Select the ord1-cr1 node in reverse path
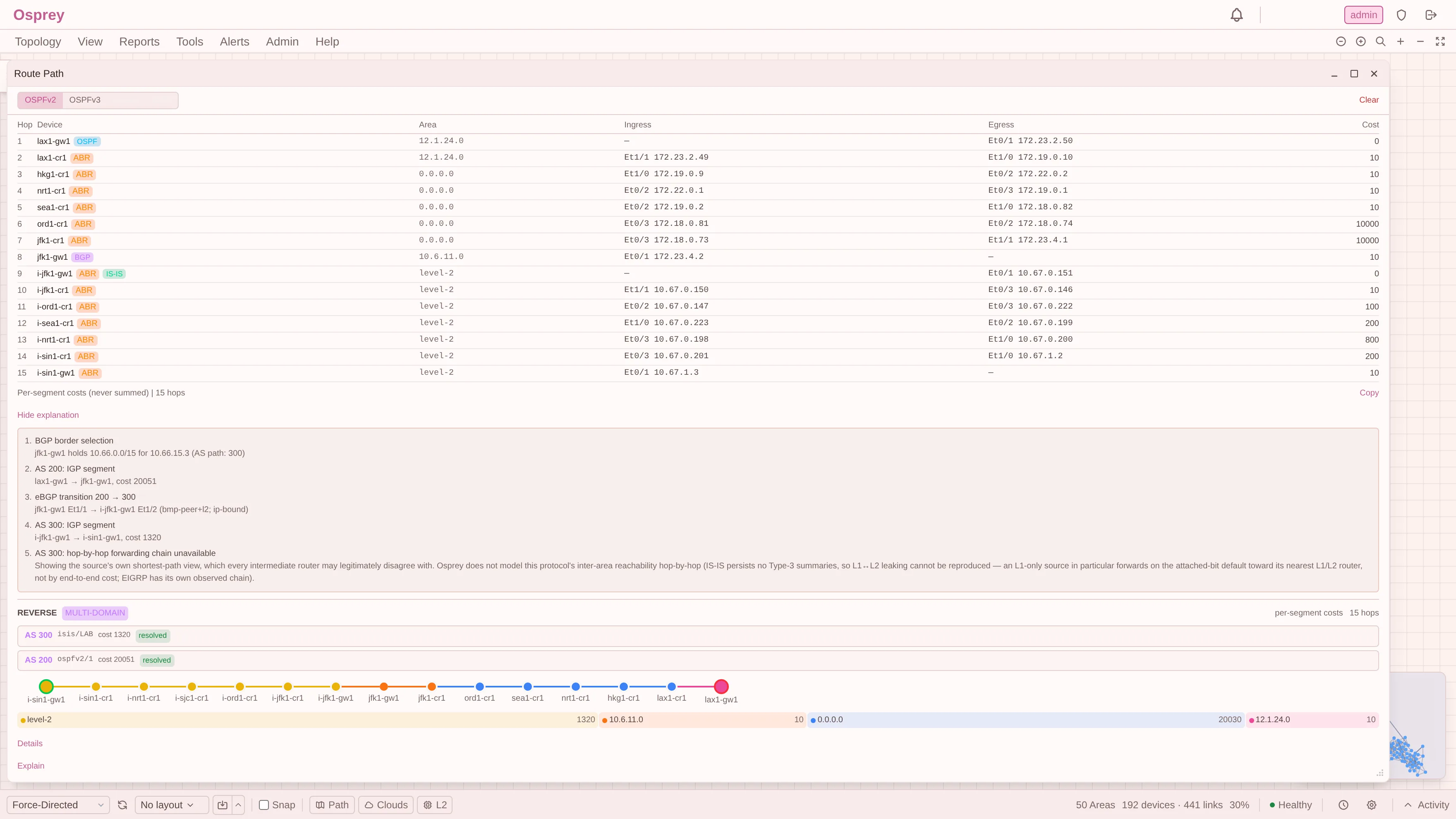Image resolution: width=1456 pixels, height=819 pixels. pyautogui.click(x=480, y=686)
